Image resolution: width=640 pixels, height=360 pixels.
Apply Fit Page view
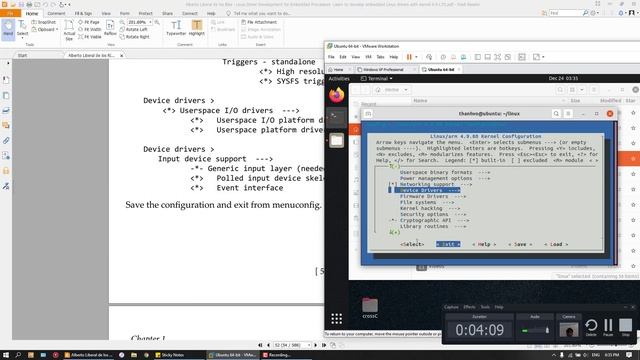pos(89,22)
